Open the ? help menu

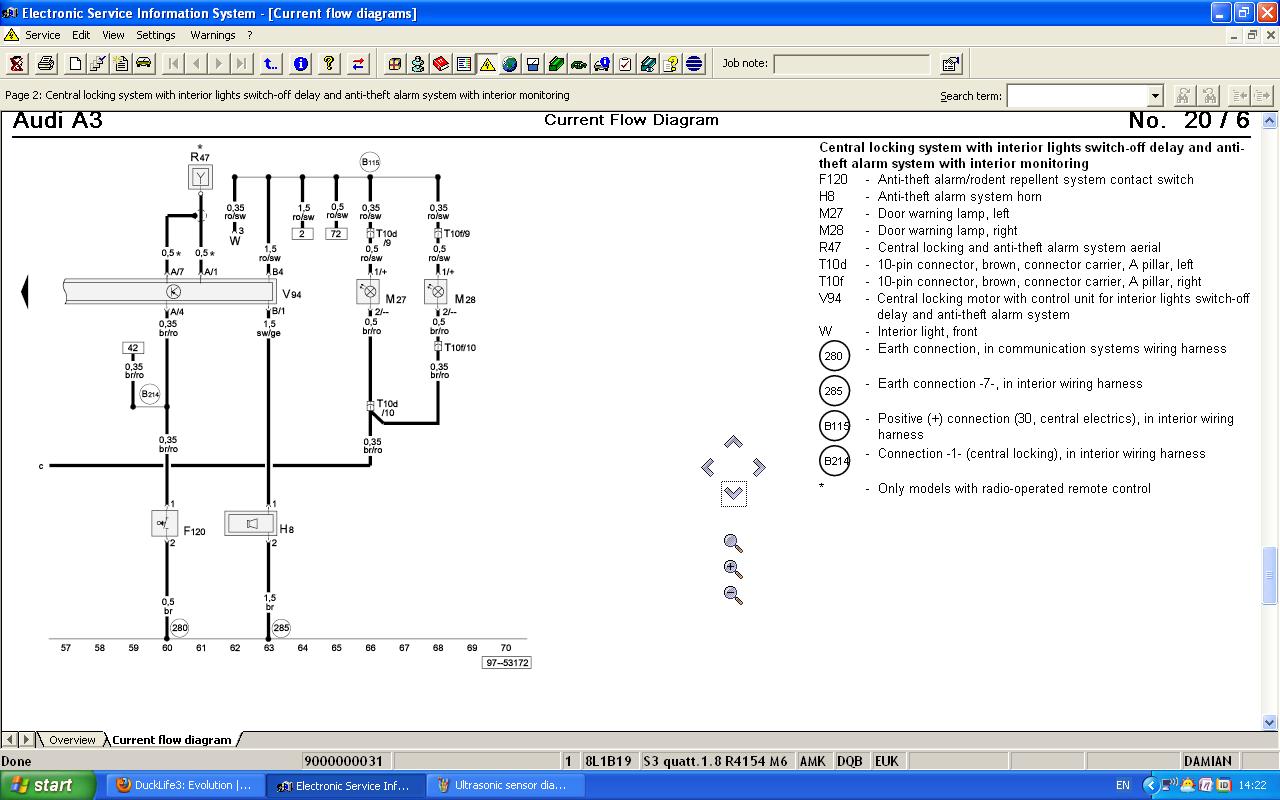coord(250,35)
